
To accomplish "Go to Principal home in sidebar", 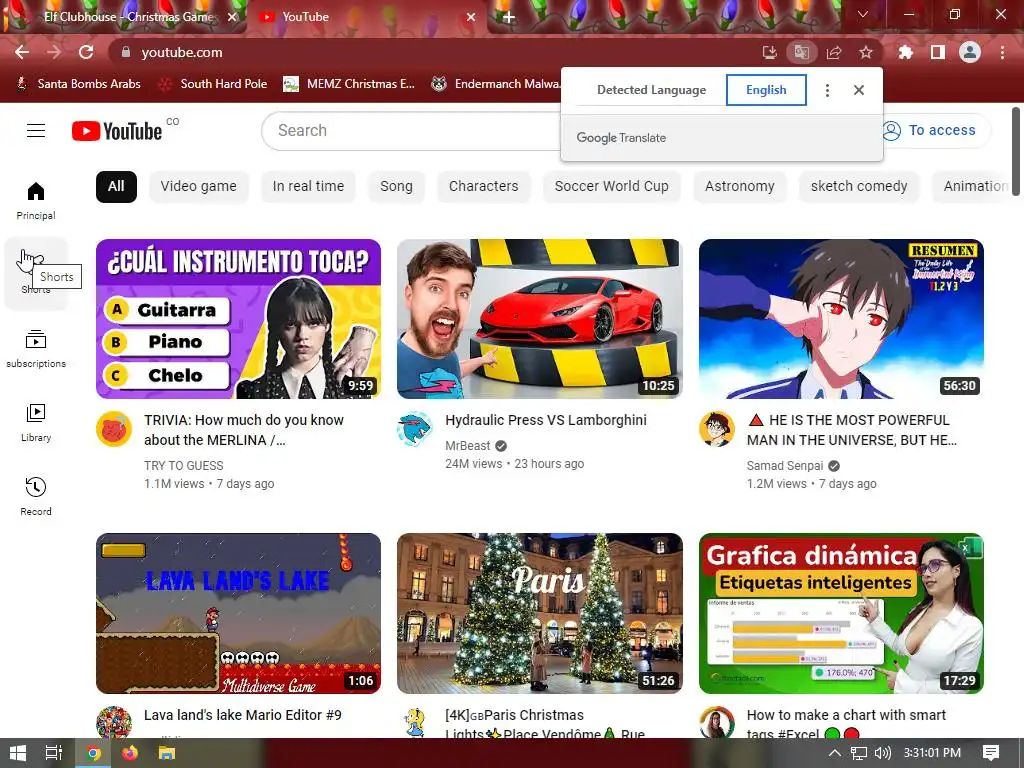I will click(36, 200).
